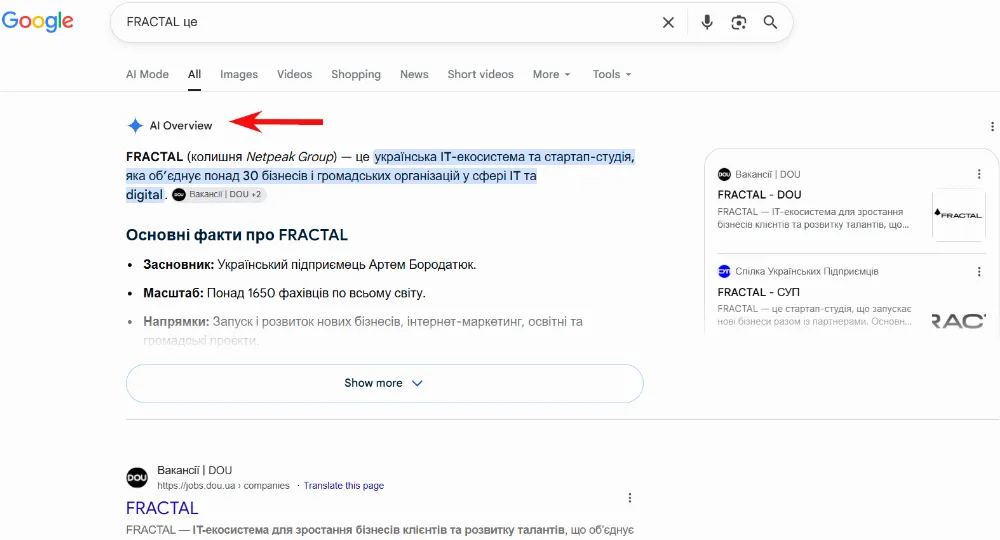Click Вакансії | DOU name above result
Screen dimensions: 1000x540
click(x=195, y=470)
